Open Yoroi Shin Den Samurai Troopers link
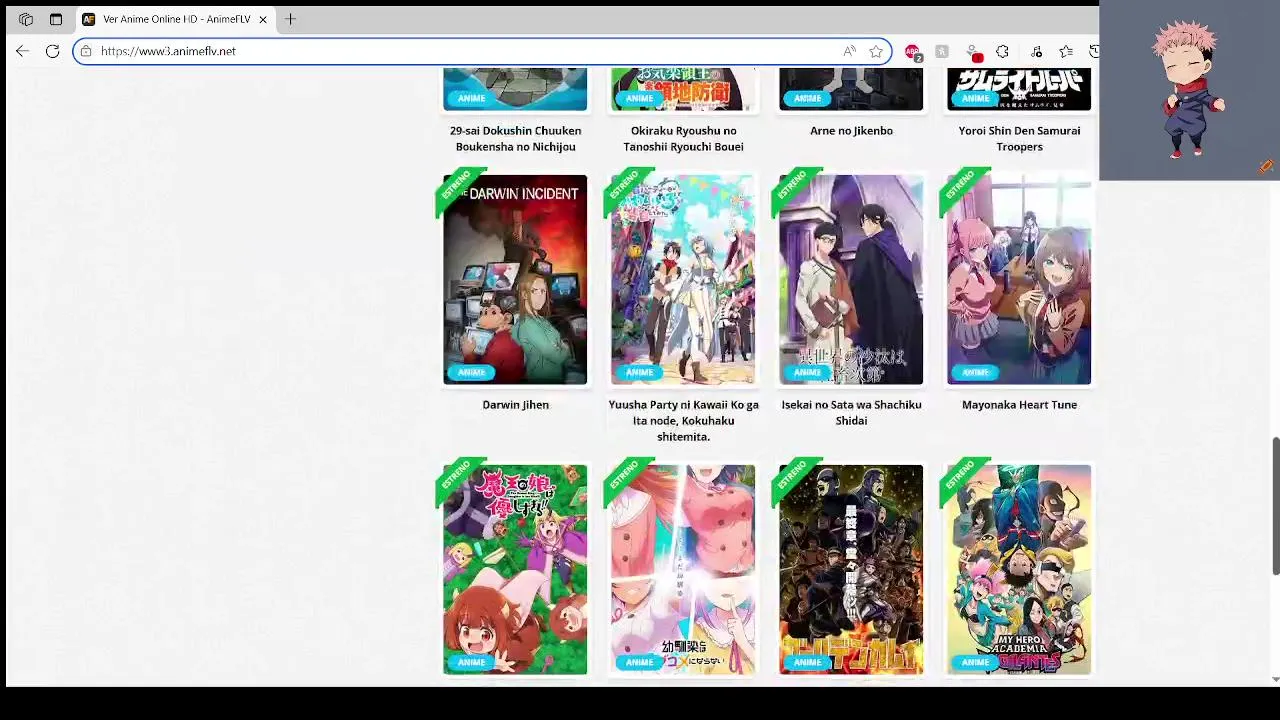1280x720 pixels. [x=1019, y=139]
